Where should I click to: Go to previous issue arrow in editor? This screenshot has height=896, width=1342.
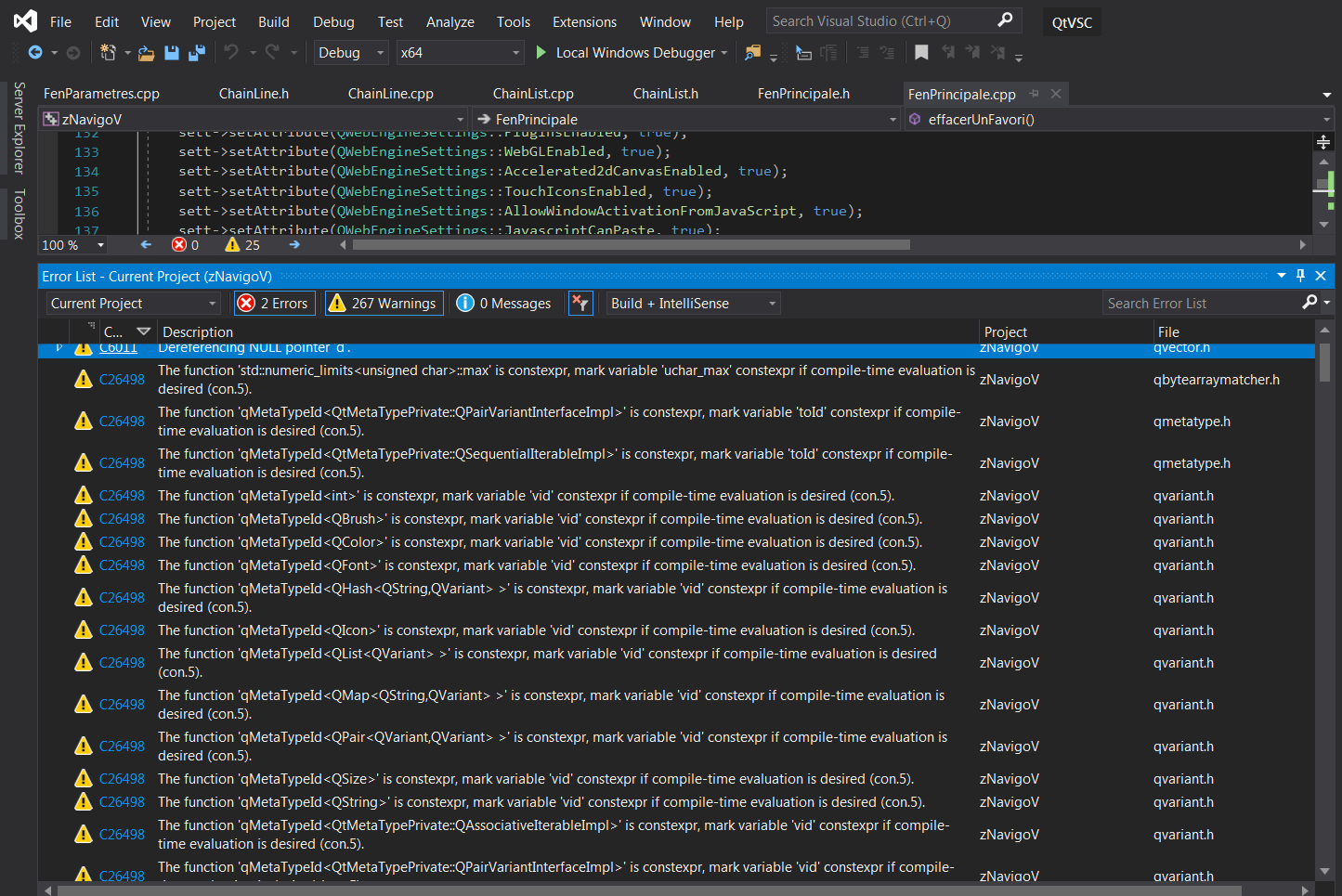point(146,245)
